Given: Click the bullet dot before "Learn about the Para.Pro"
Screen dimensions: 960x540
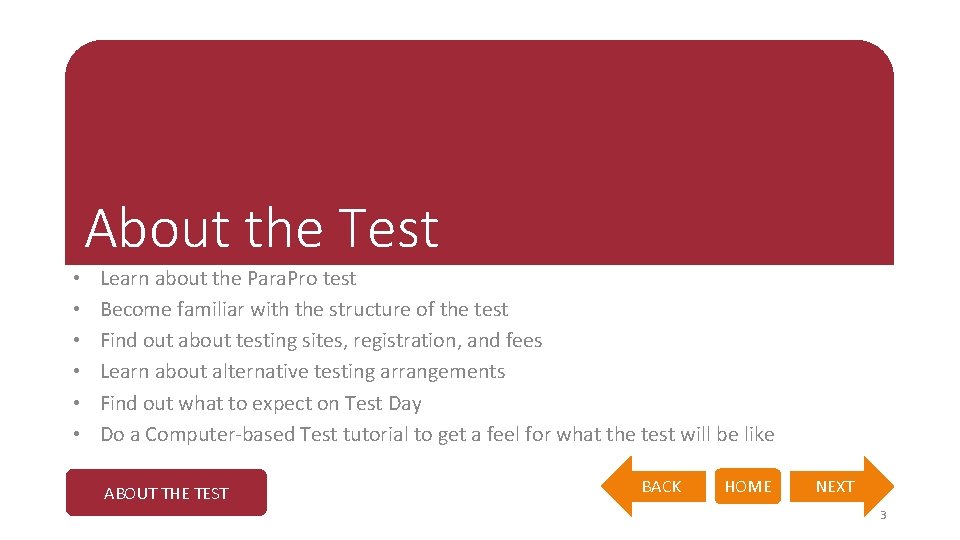Looking at the screenshot, I should tap(75, 279).
